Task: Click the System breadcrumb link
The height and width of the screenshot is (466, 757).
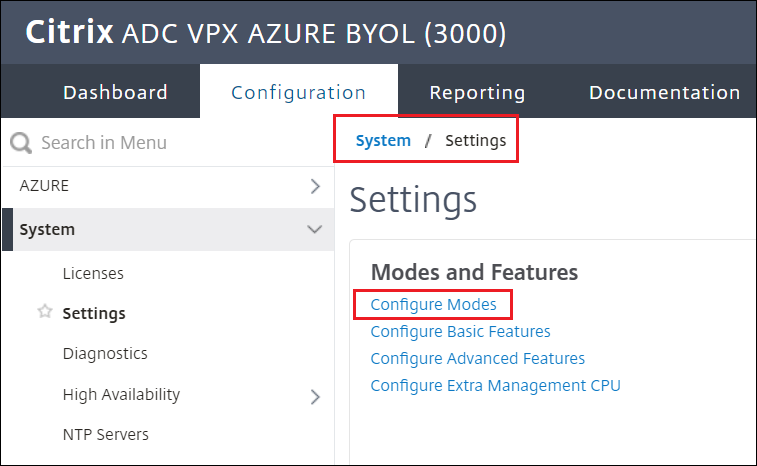Action: pos(383,141)
